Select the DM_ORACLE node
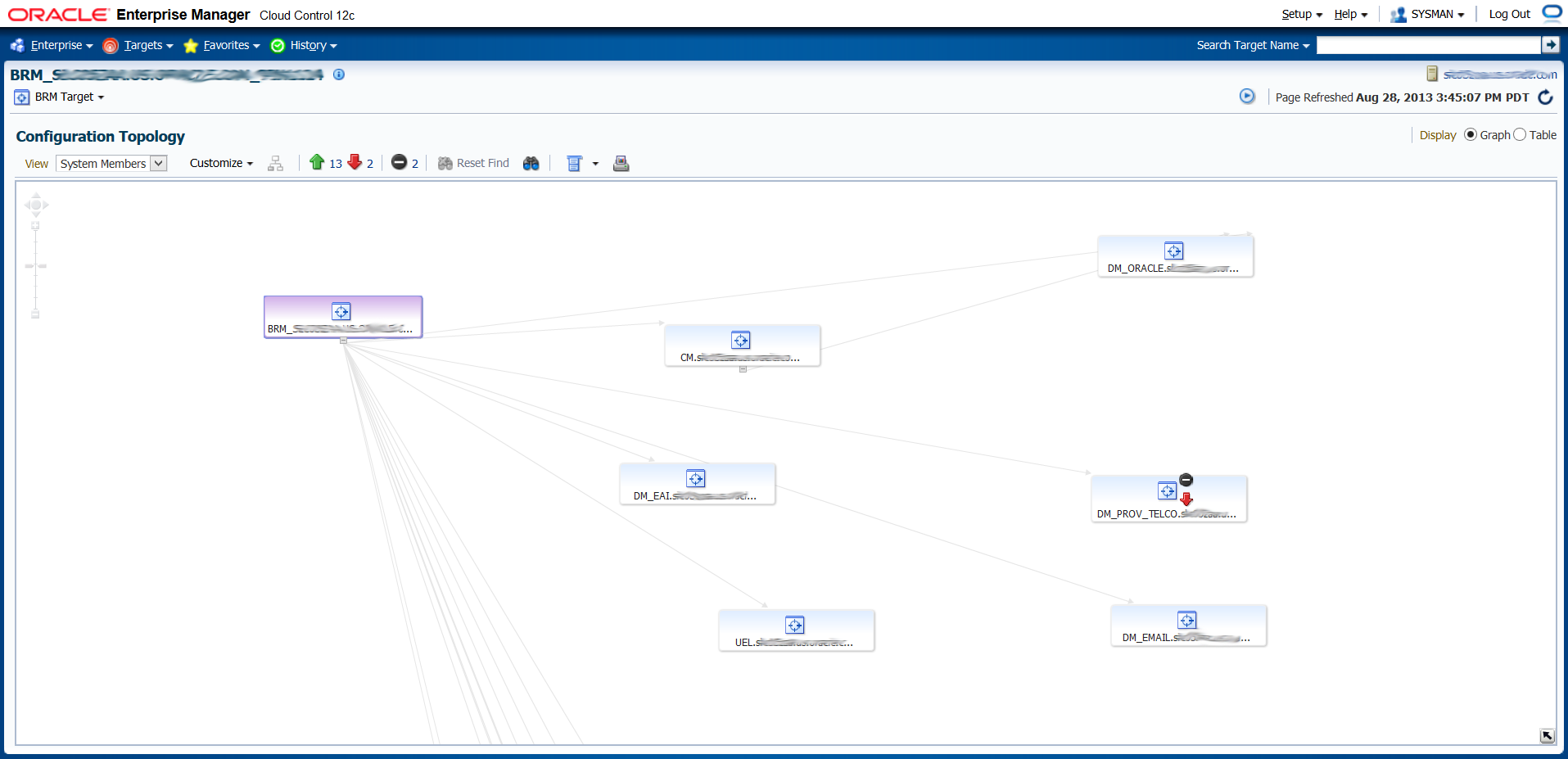Screen dimensions: 1568x759 pos(1175,256)
